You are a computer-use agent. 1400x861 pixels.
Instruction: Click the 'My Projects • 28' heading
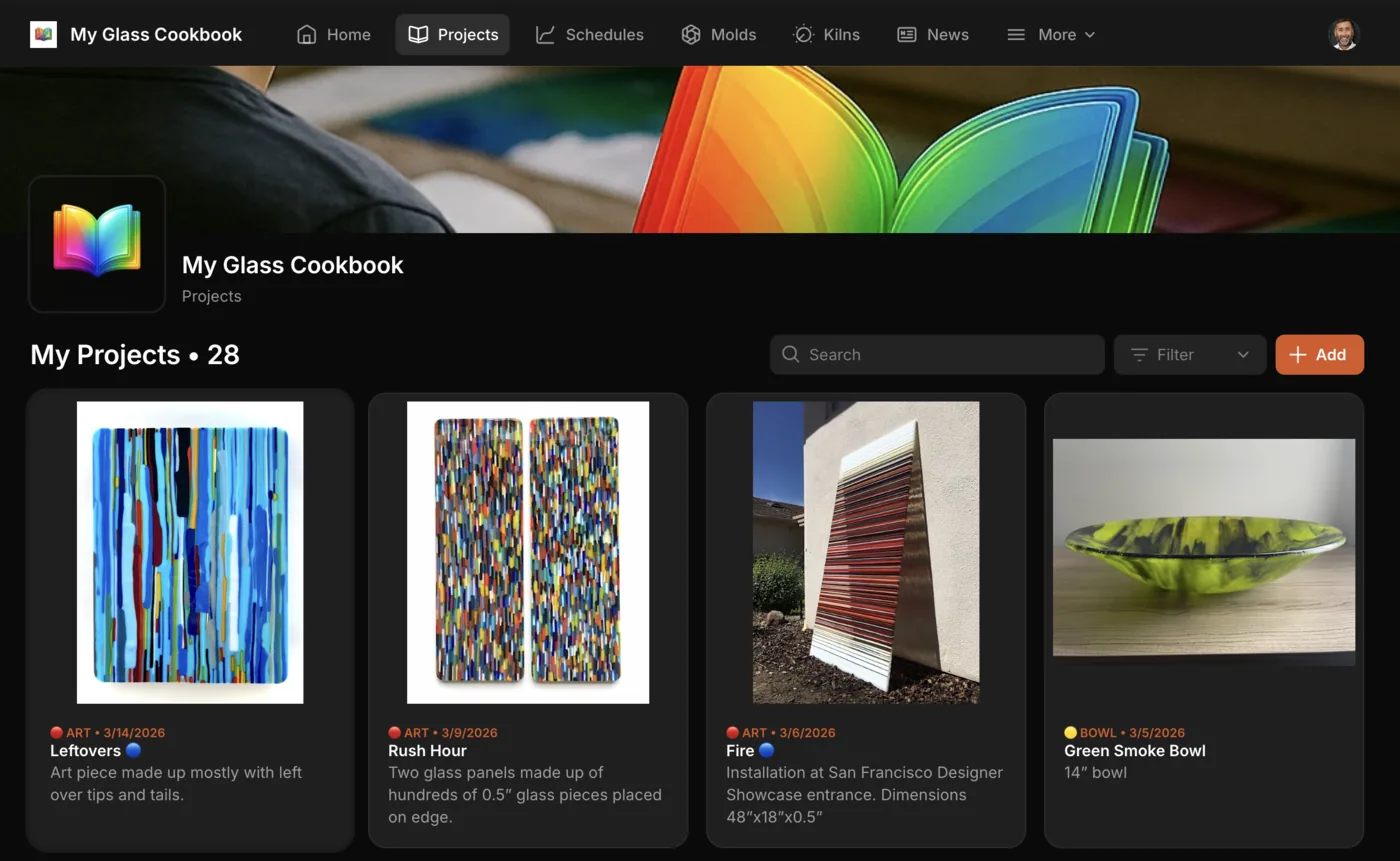tap(135, 354)
